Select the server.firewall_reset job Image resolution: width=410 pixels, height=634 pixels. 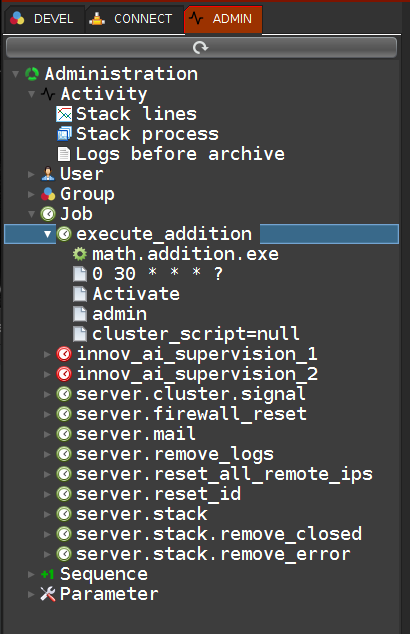(x=191, y=414)
